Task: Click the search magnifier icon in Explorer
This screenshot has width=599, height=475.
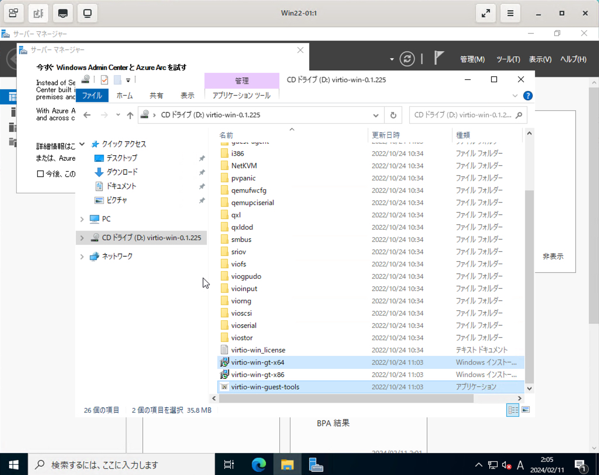Action: (x=519, y=115)
